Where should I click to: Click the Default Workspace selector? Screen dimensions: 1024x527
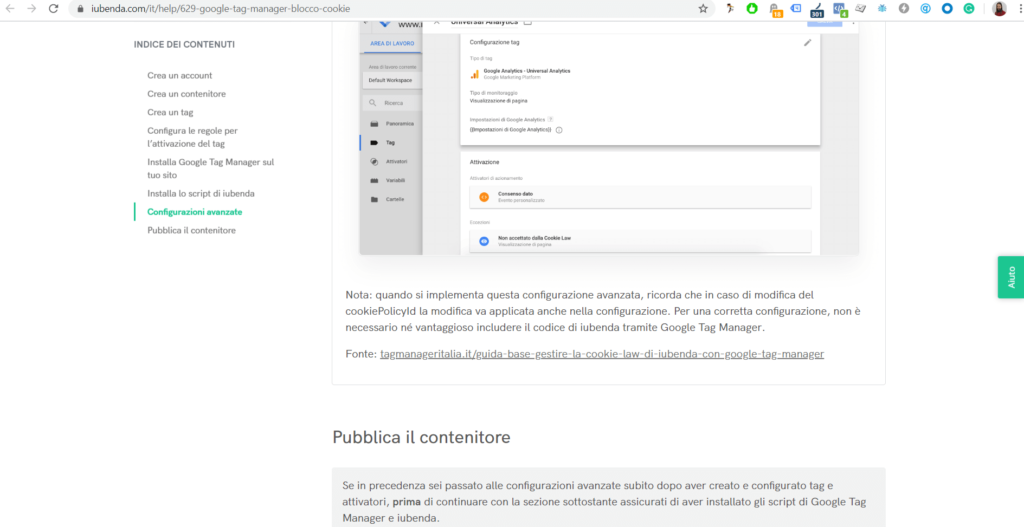tap(392, 80)
